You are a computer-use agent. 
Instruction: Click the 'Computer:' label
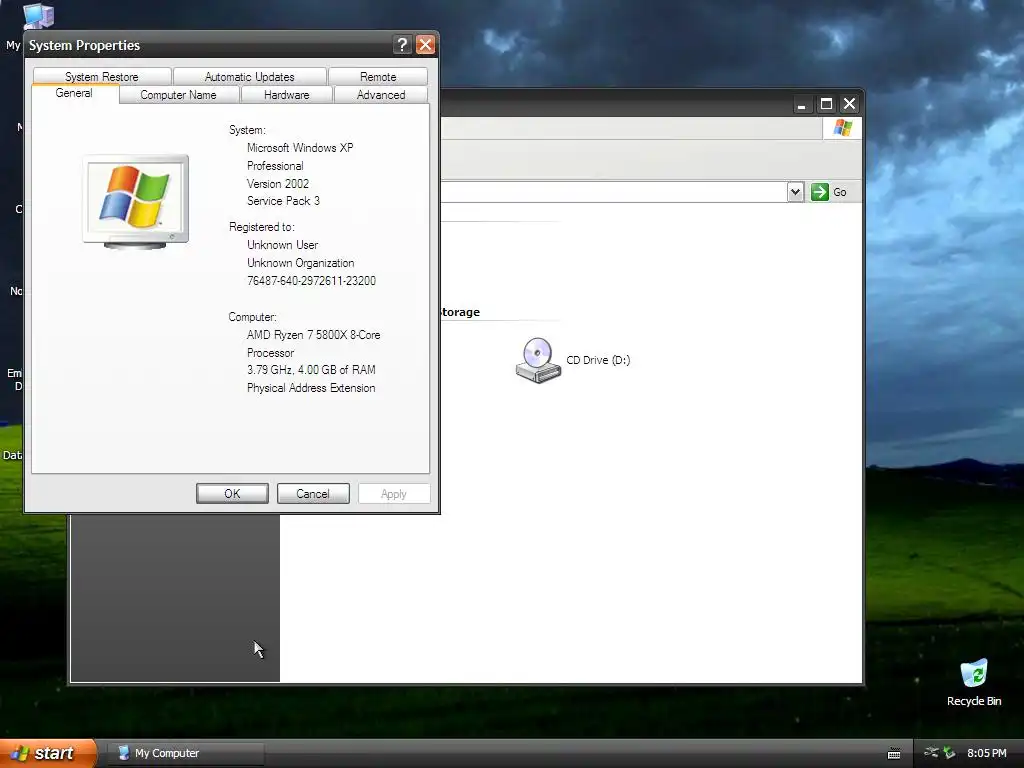(x=253, y=317)
